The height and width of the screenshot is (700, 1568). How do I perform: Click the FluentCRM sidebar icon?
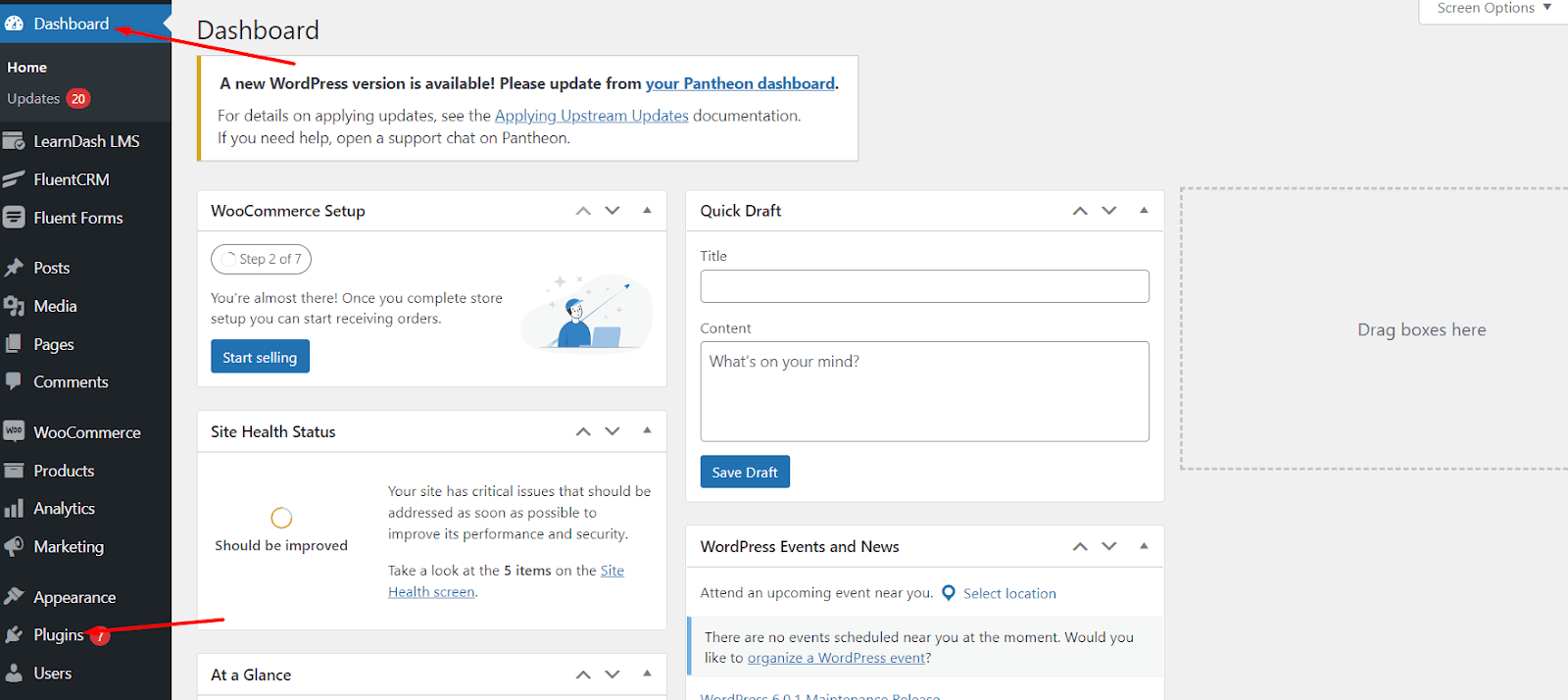click(14, 179)
